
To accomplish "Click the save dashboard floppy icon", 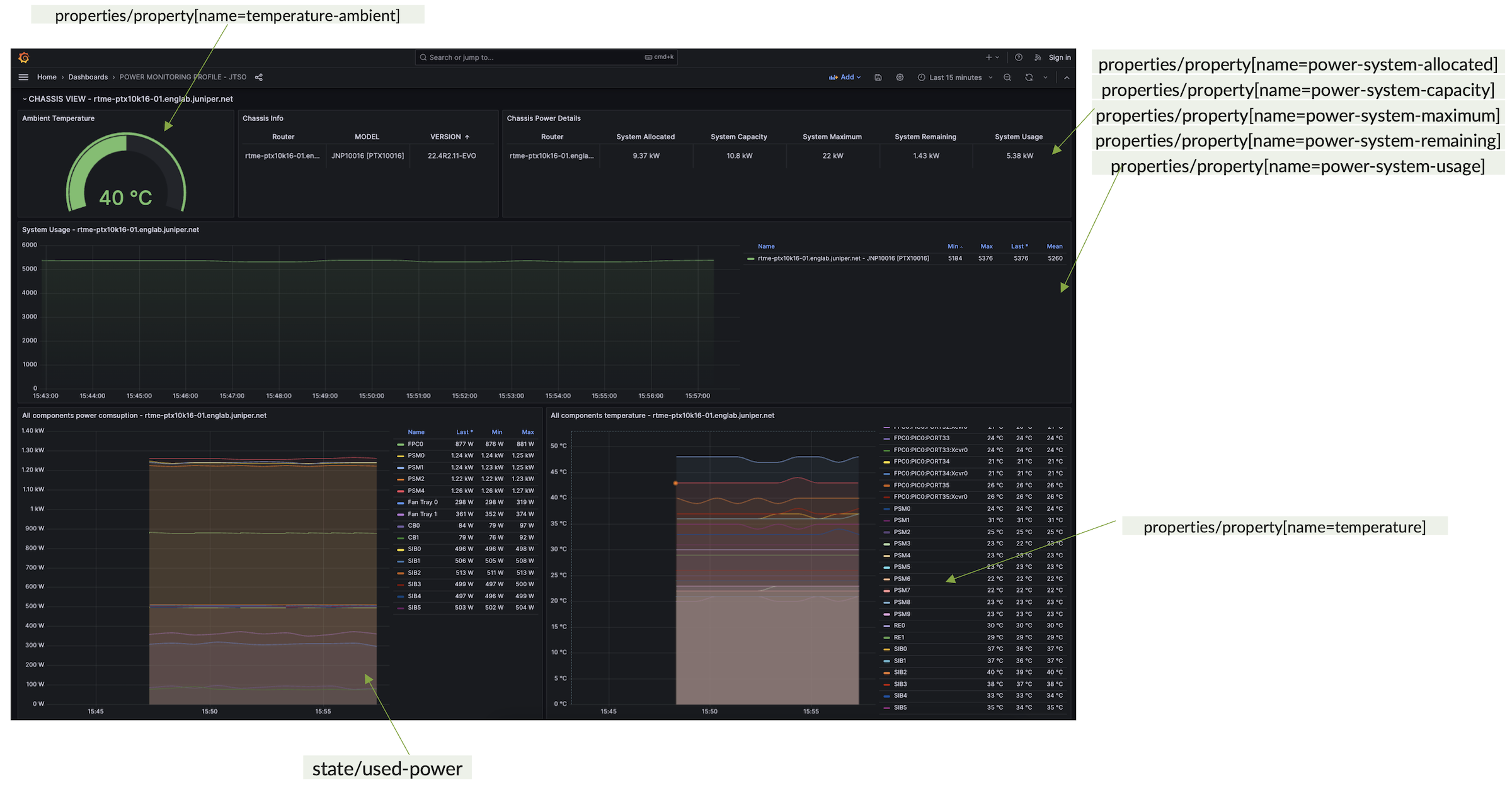I will 878,77.
